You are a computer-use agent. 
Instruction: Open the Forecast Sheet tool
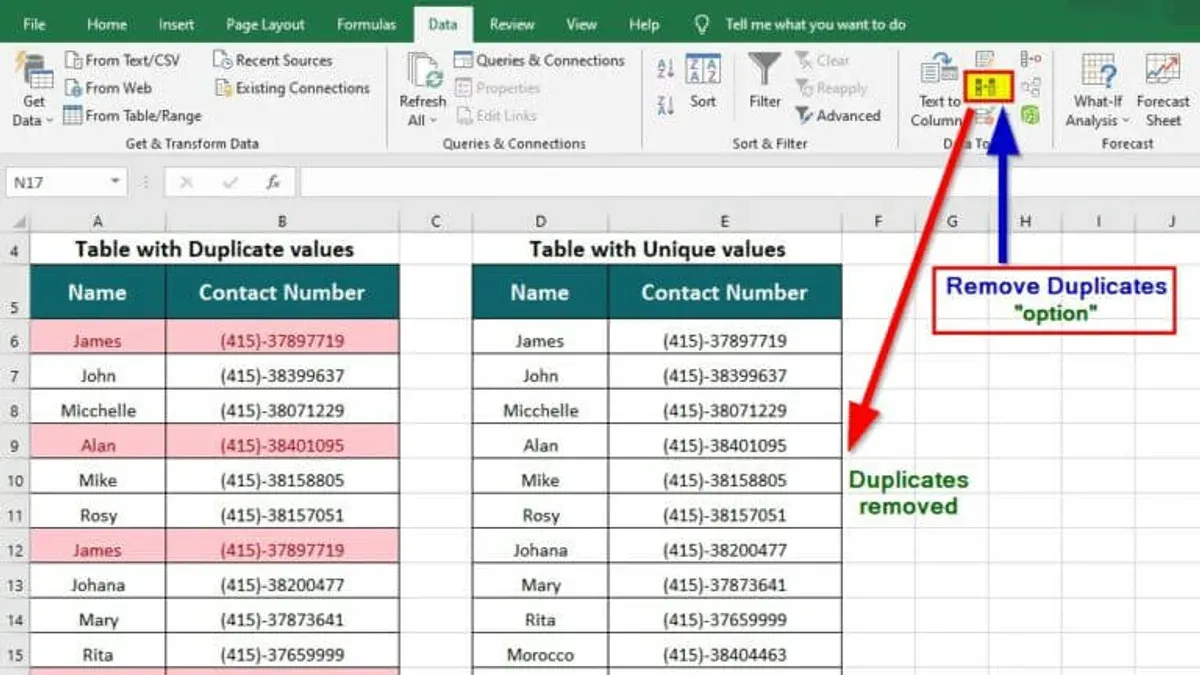pyautogui.click(x=1163, y=90)
